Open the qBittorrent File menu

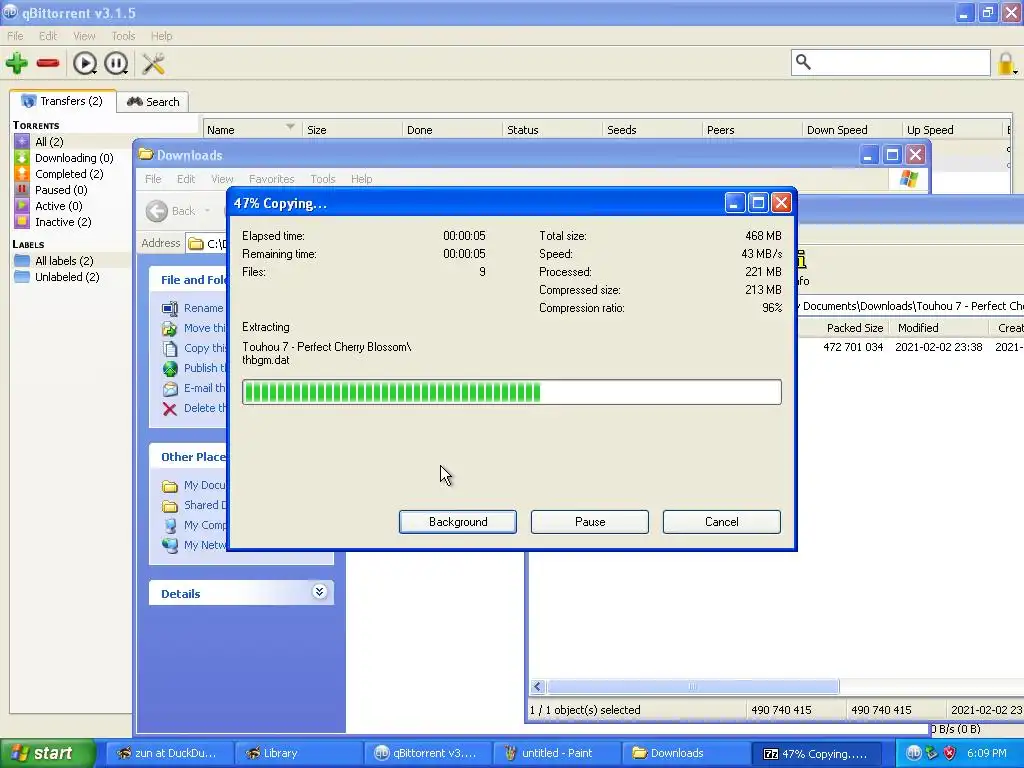coord(15,36)
